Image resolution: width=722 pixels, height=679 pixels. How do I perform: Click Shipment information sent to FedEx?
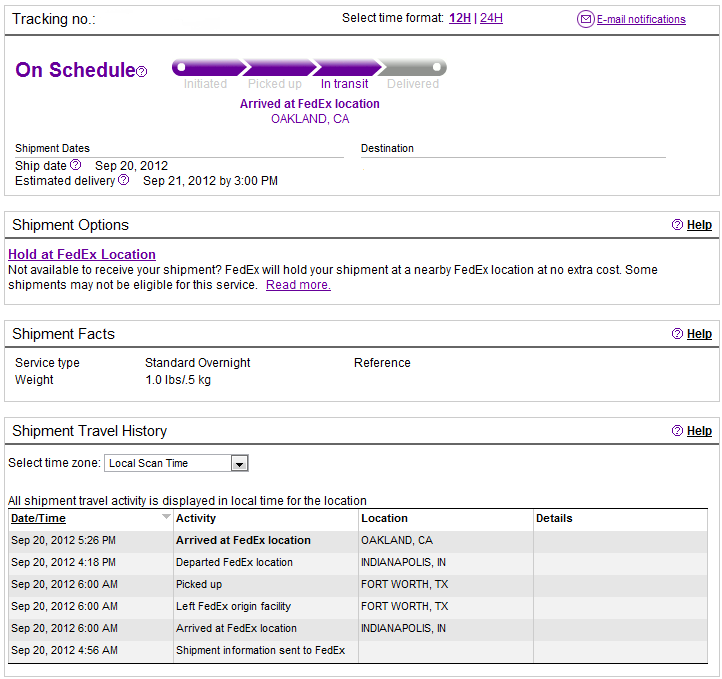(x=261, y=650)
